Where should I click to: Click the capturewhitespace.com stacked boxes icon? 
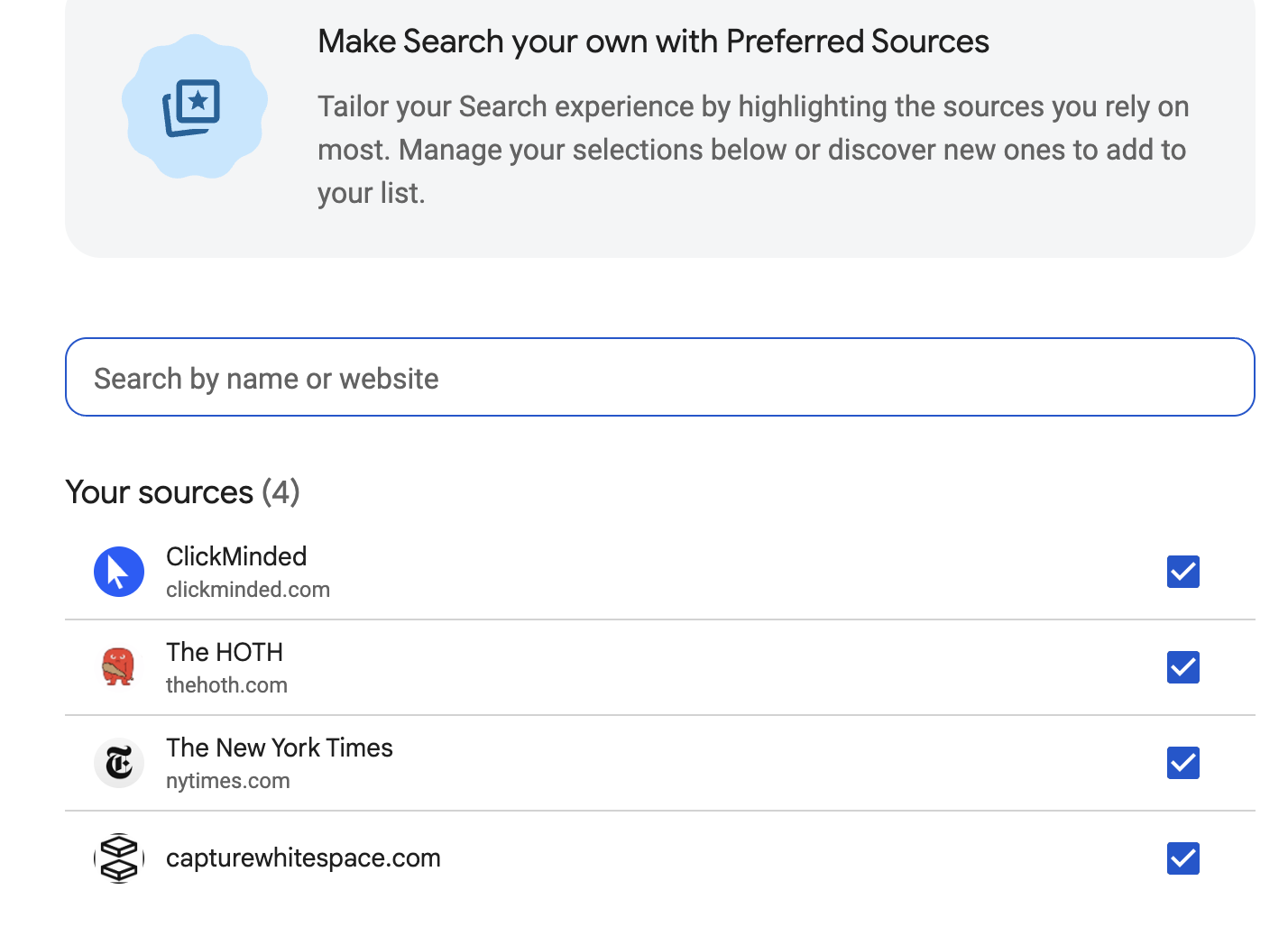pos(119,858)
